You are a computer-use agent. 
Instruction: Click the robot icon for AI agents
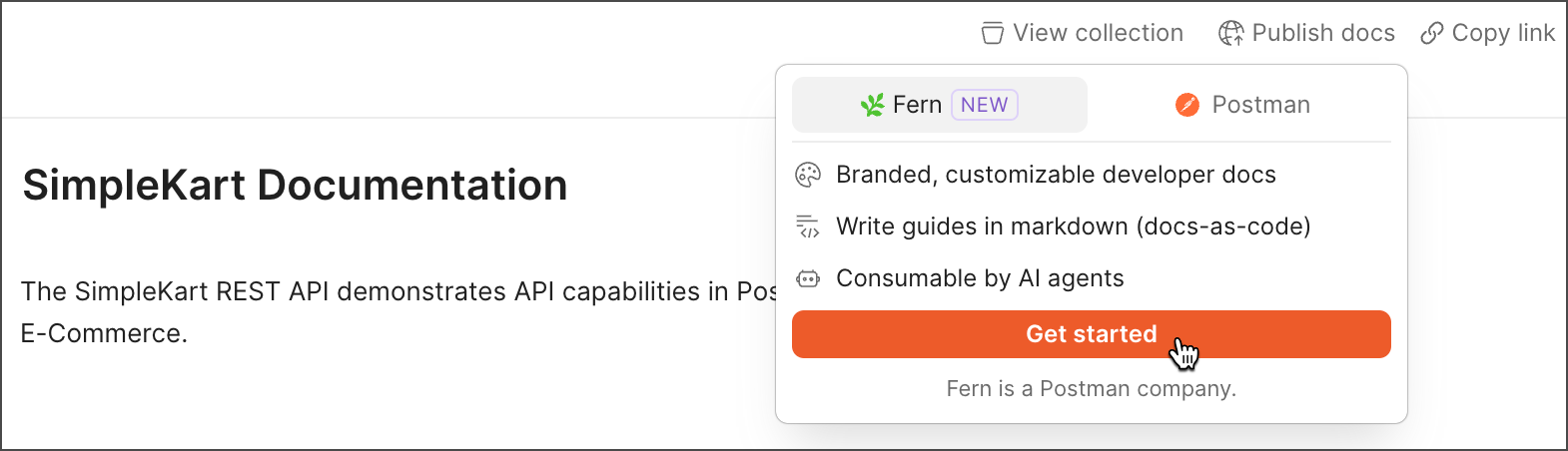click(x=807, y=278)
